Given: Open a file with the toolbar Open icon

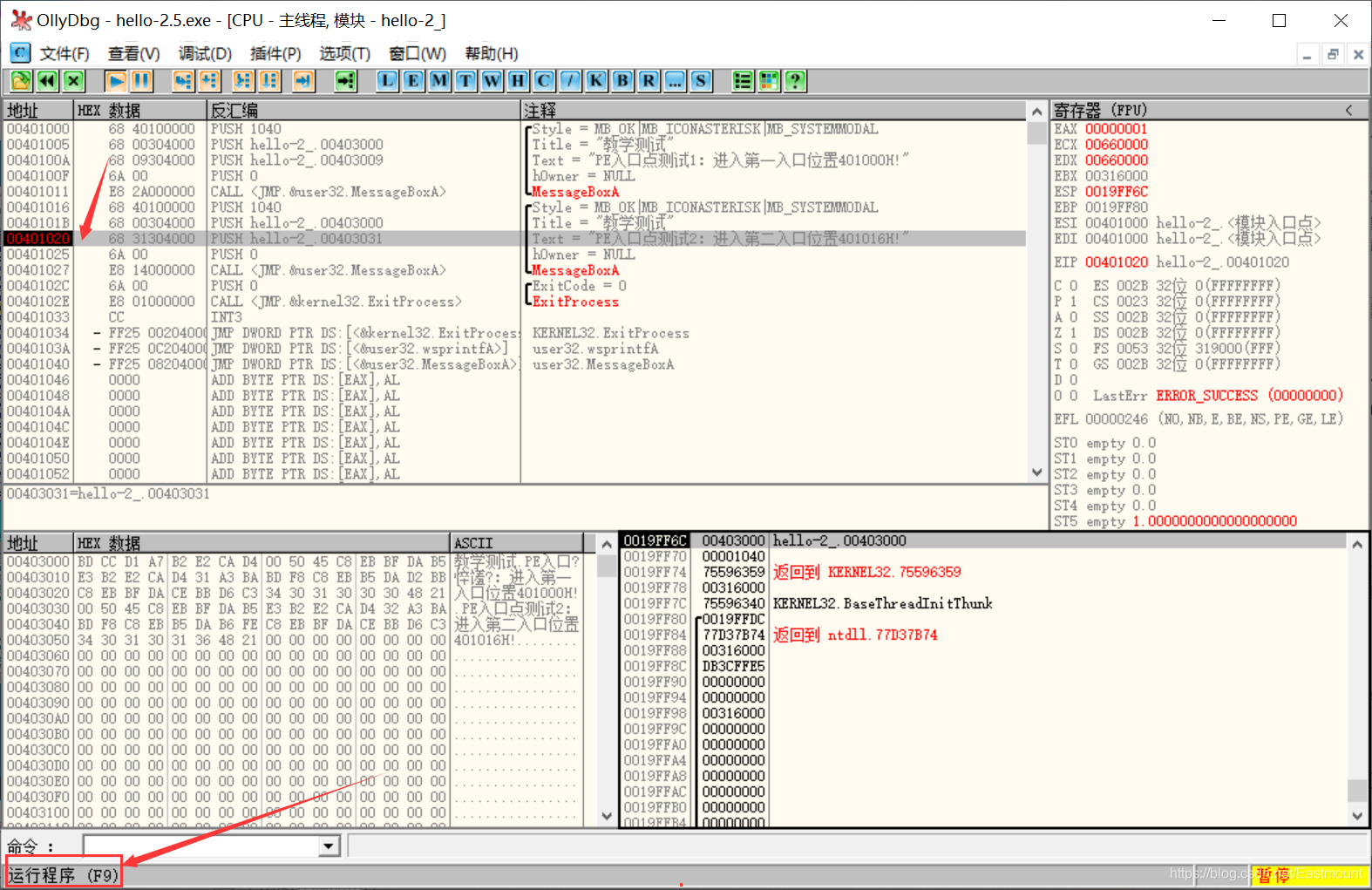Looking at the screenshot, I should (x=20, y=81).
